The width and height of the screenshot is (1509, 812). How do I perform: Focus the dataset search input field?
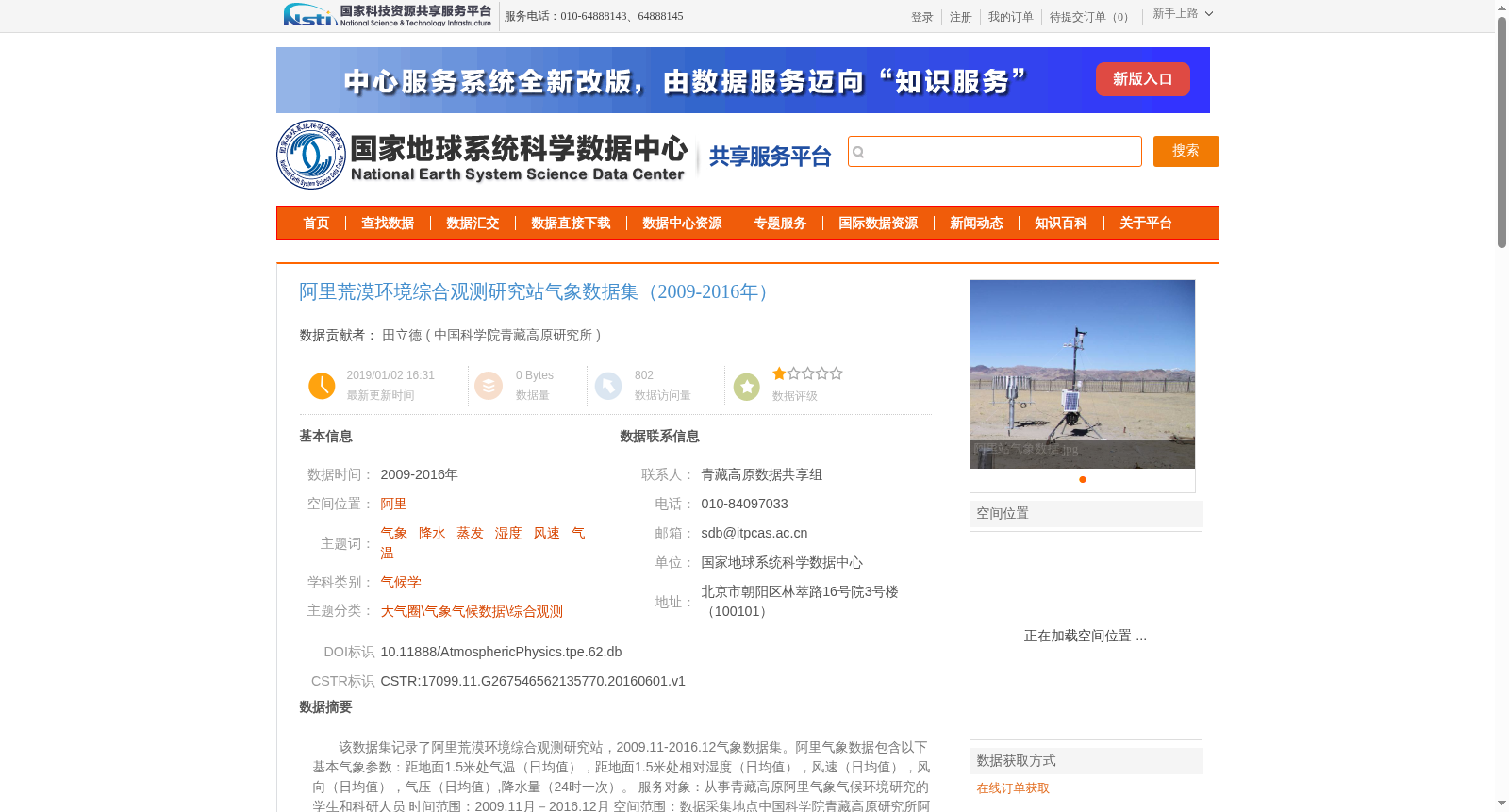(x=995, y=151)
